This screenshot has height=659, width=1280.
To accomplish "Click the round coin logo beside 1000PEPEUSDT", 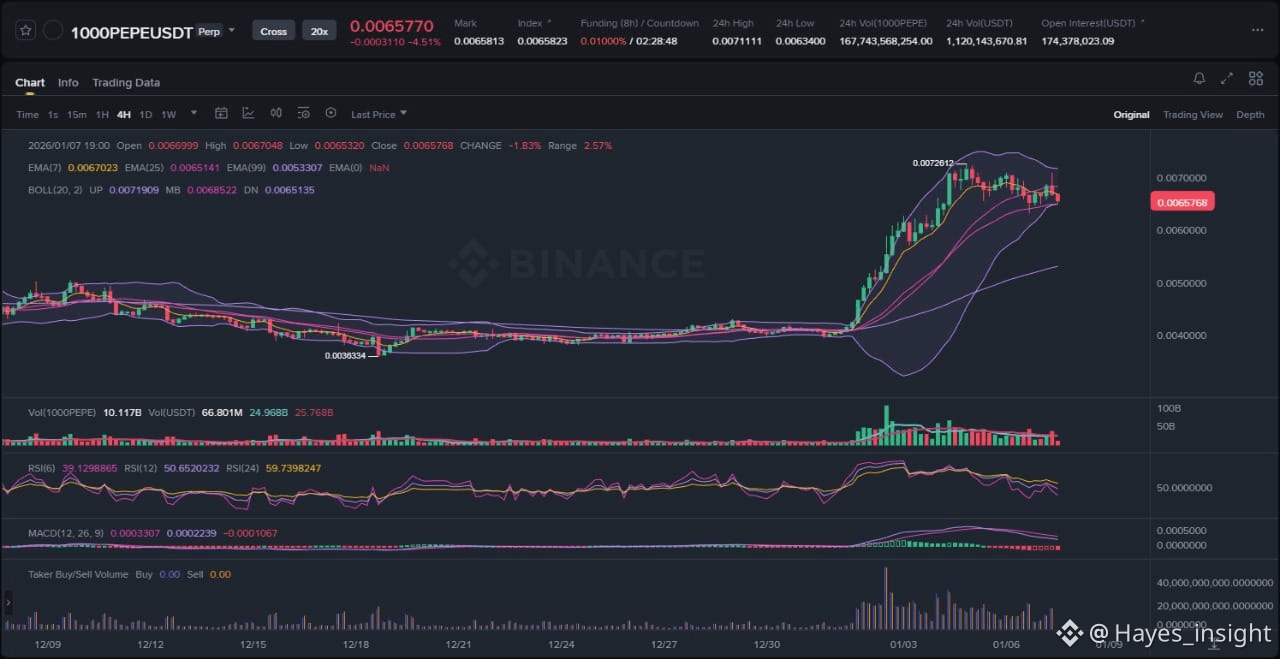I will point(54,31).
